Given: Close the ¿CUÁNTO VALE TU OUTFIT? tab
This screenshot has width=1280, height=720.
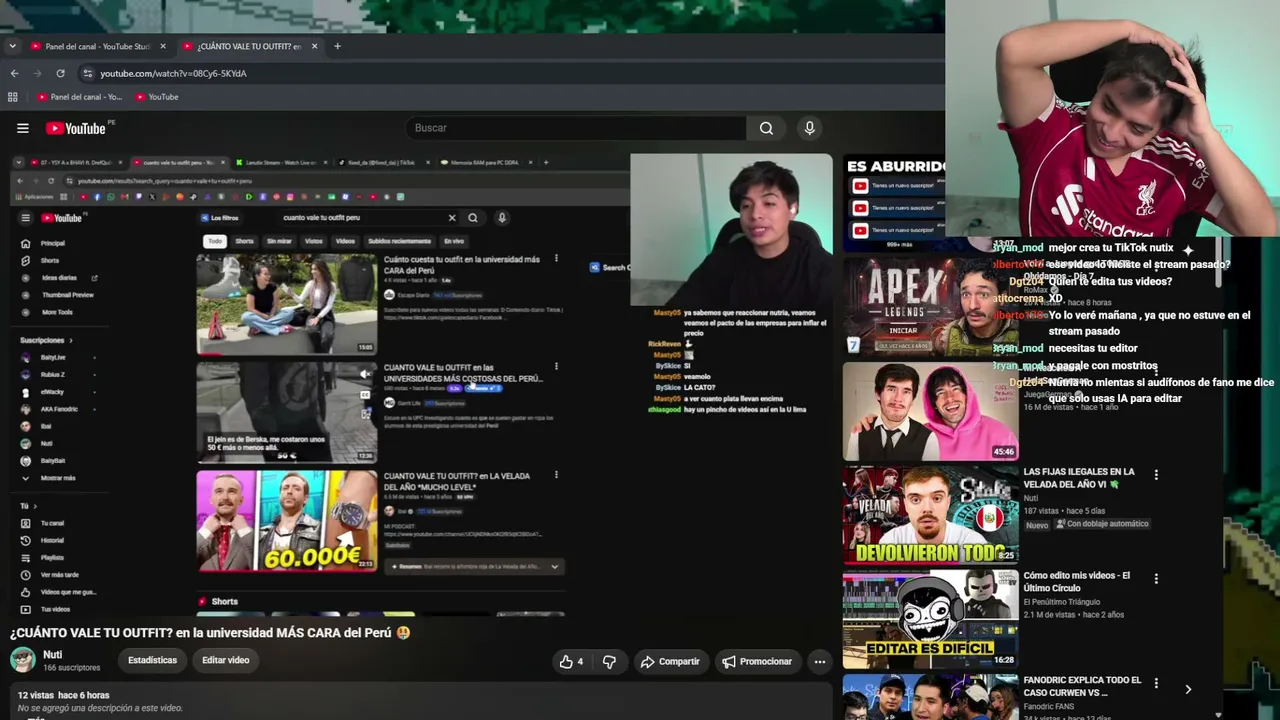Looking at the screenshot, I should [x=314, y=46].
